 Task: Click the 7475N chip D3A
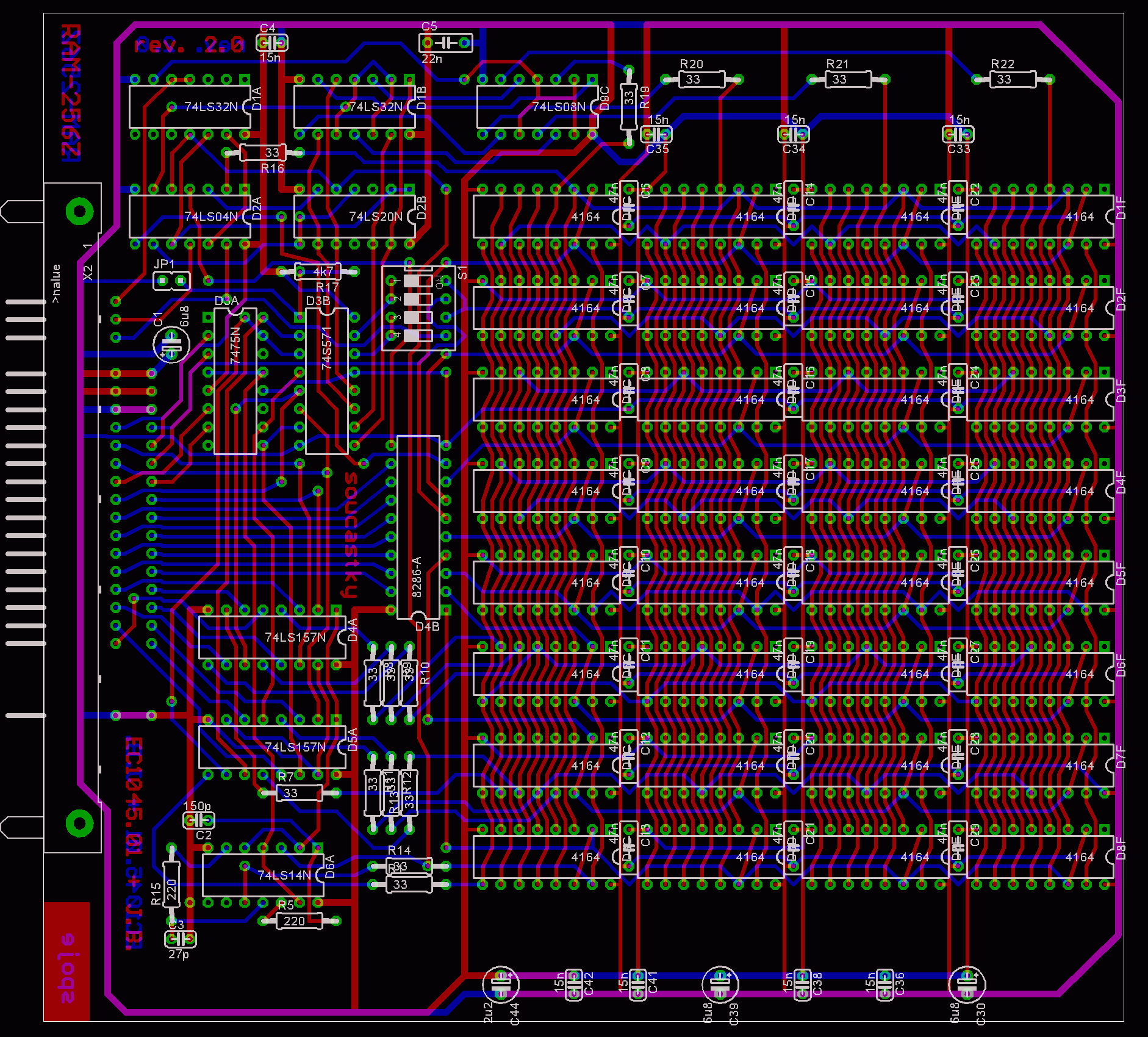[x=235, y=382]
